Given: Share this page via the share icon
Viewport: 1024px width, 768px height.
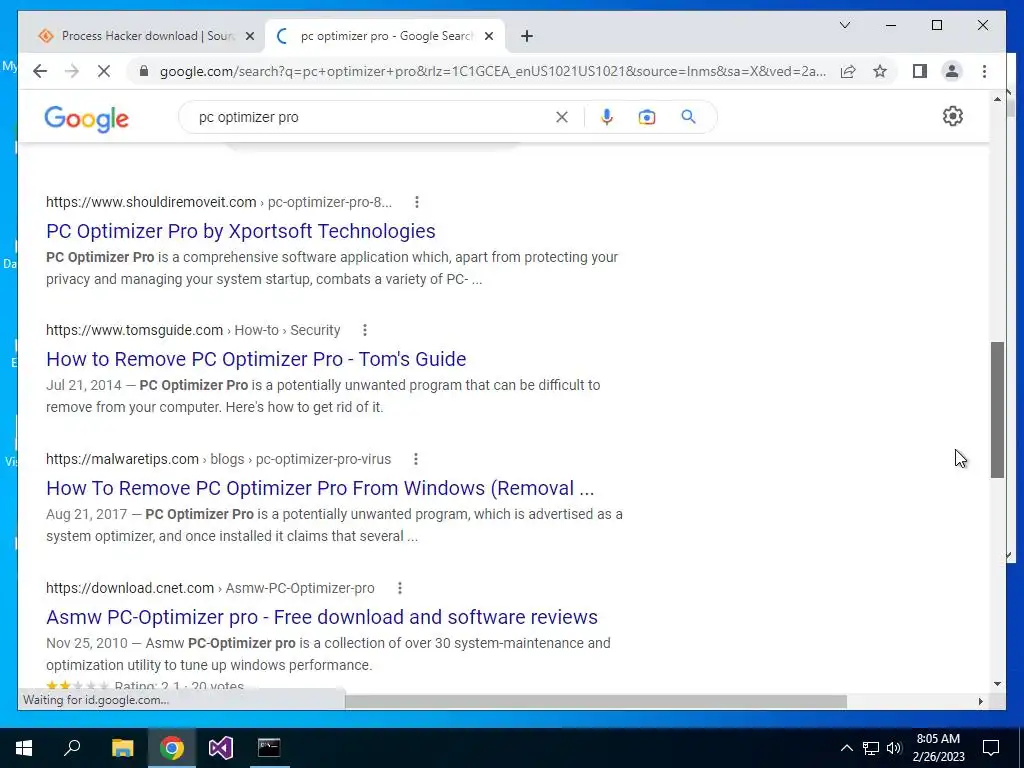Looking at the screenshot, I should (x=848, y=71).
